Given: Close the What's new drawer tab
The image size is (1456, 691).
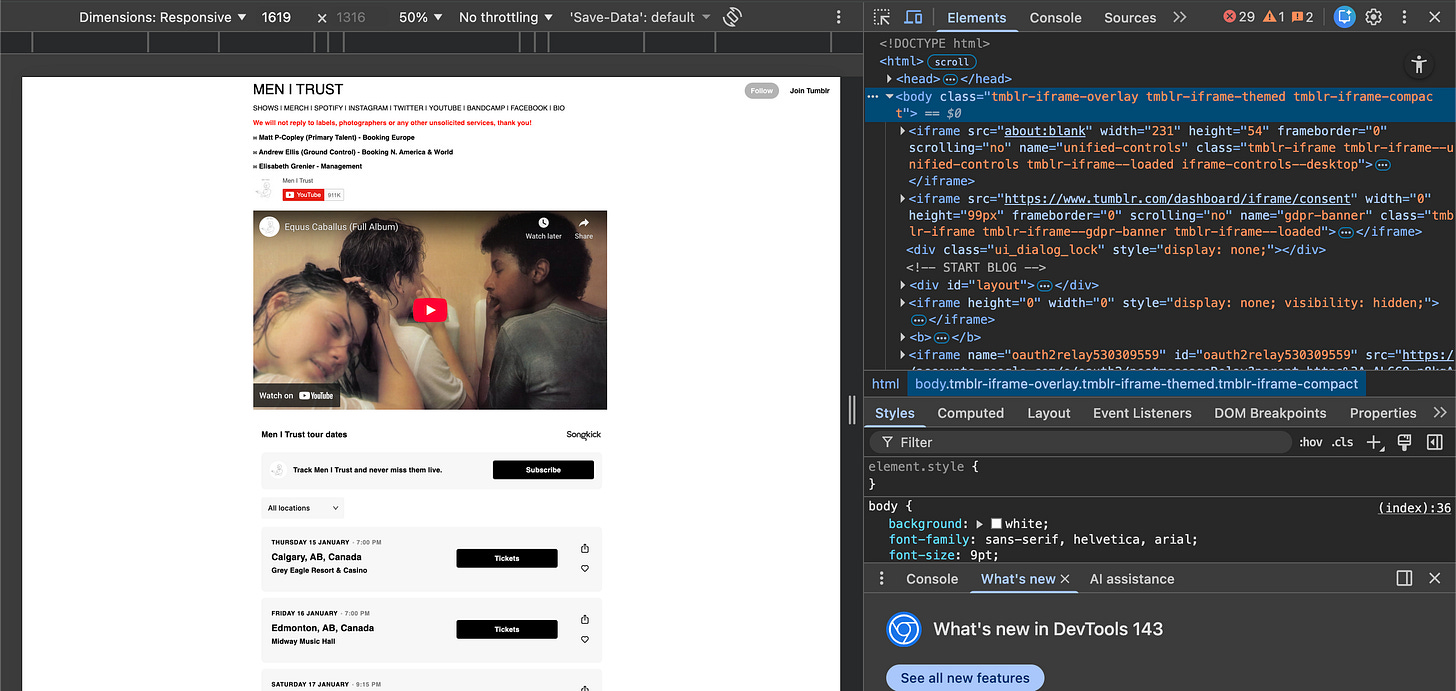Looking at the screenshot, I should pos(1065,579).
